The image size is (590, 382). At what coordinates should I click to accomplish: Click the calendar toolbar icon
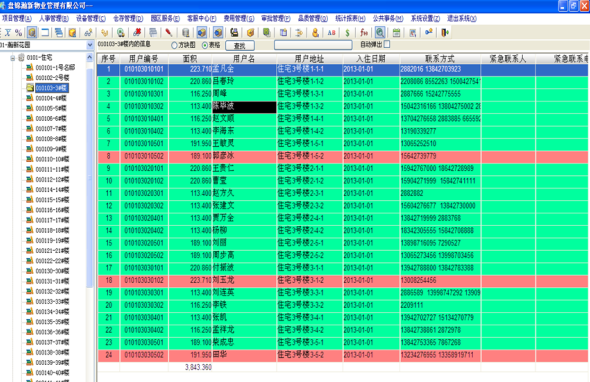396,33
